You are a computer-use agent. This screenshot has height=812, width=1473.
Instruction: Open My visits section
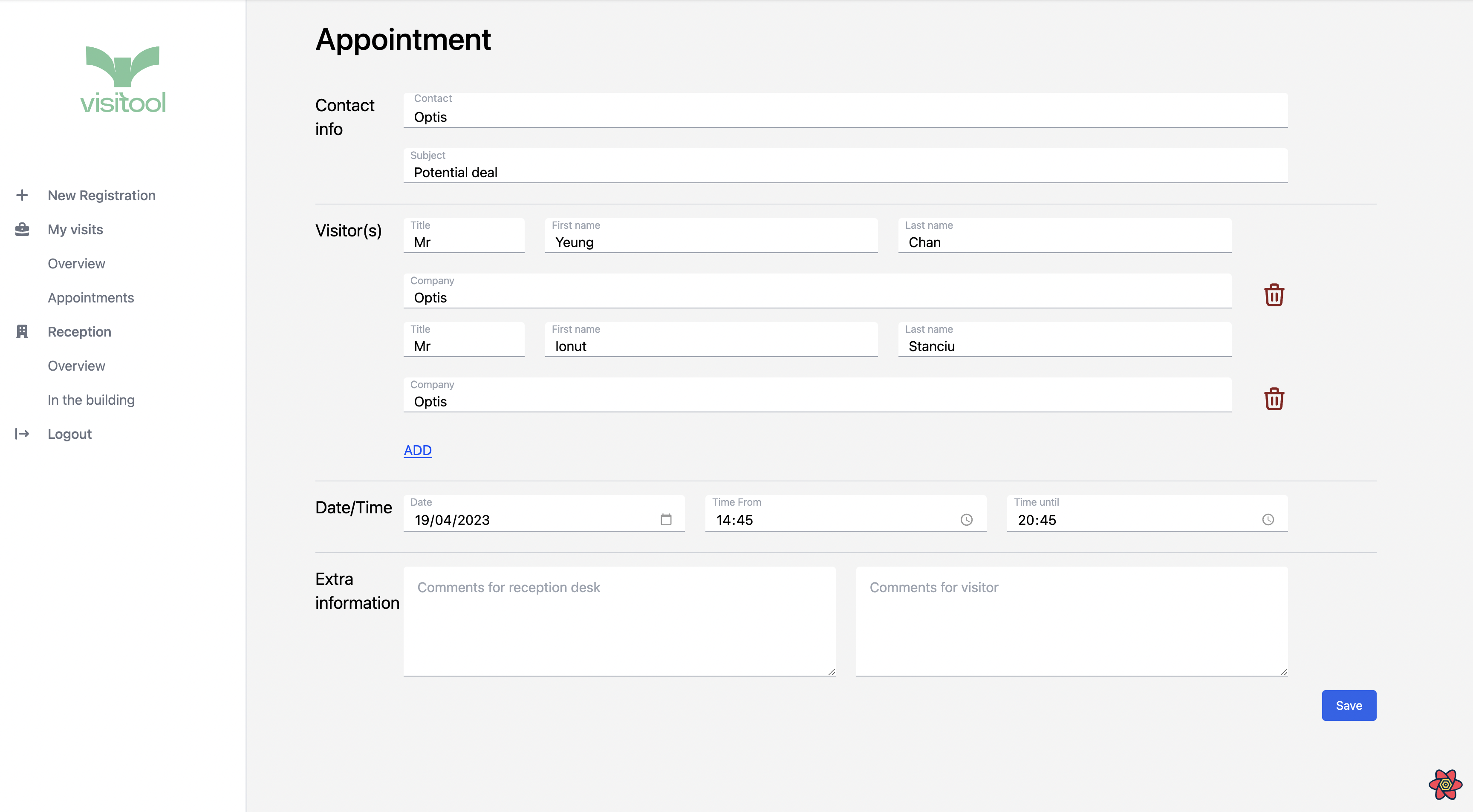click(75, 229)
